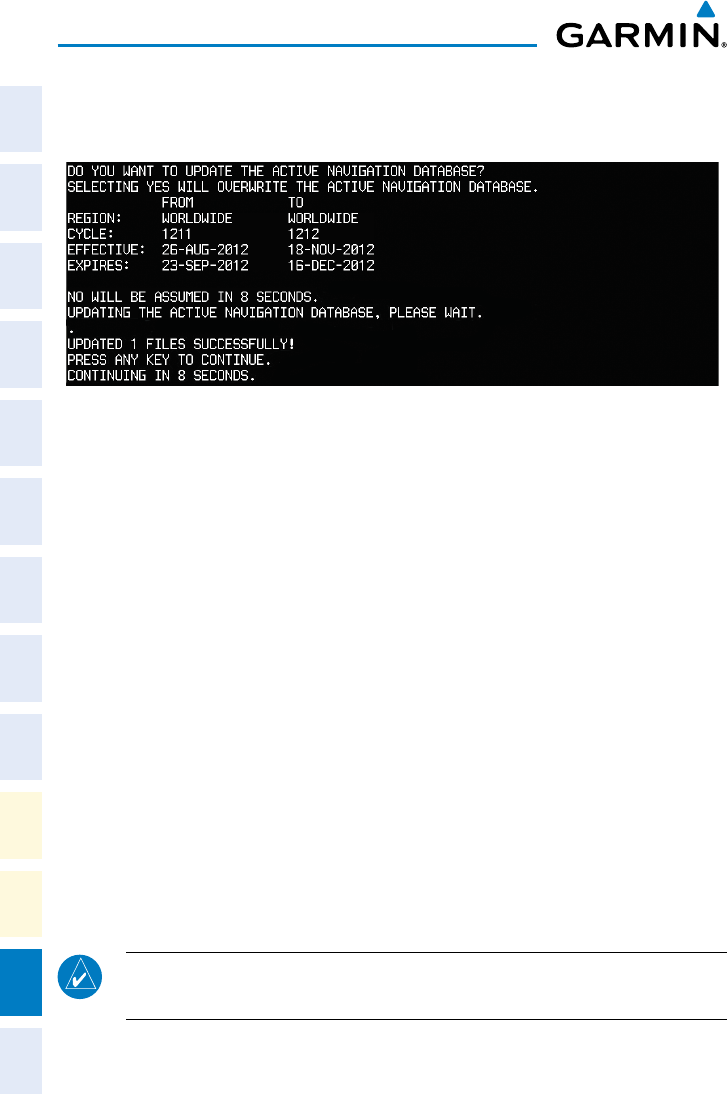Viewport: 727px width, 1106px height.
Task: Click the 'CONTINUING IN 8 SECONDS.' line
Action: coord(161,376)
